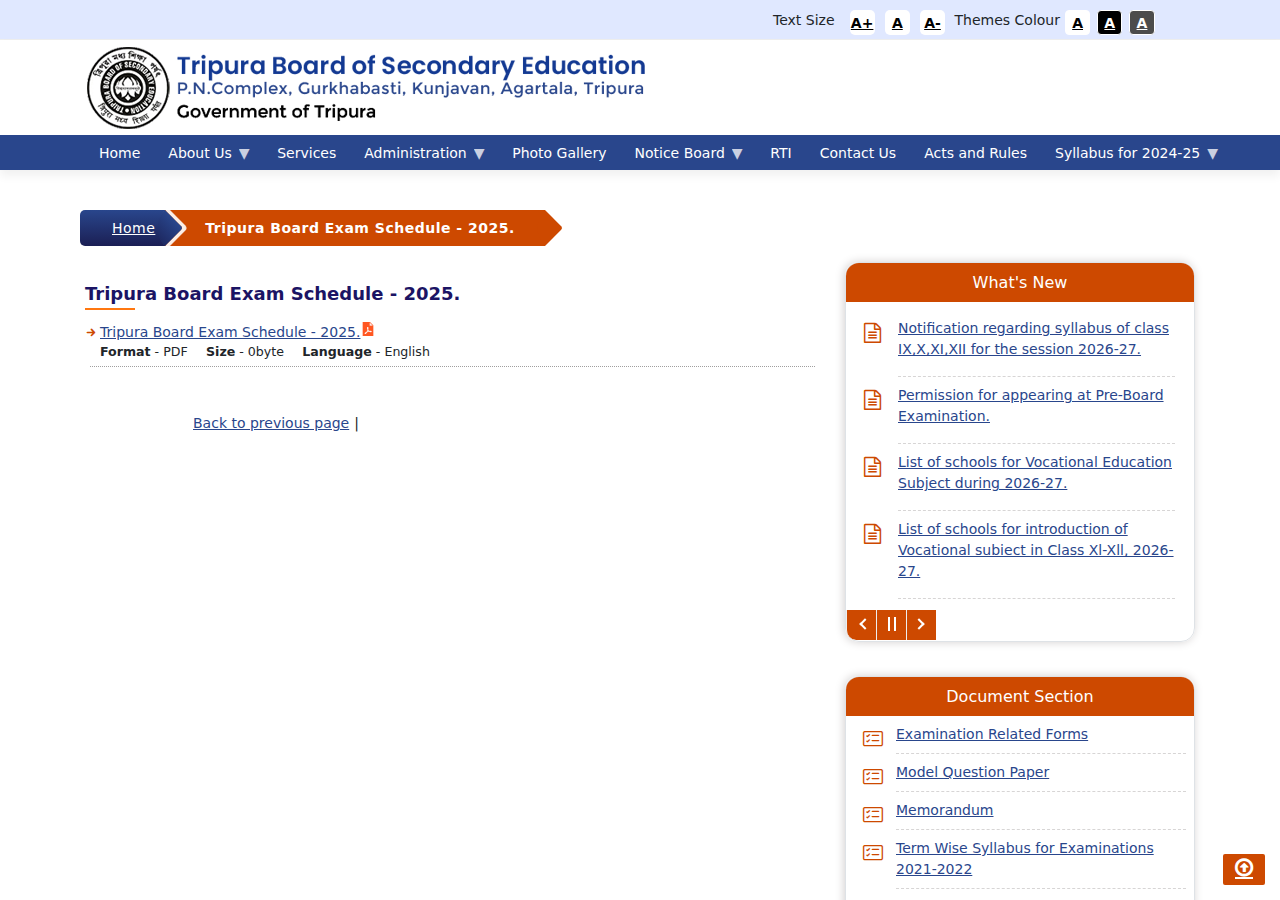Click list icon beside Memorandum
The image size is (1280, 900).
tap(873, 815)
